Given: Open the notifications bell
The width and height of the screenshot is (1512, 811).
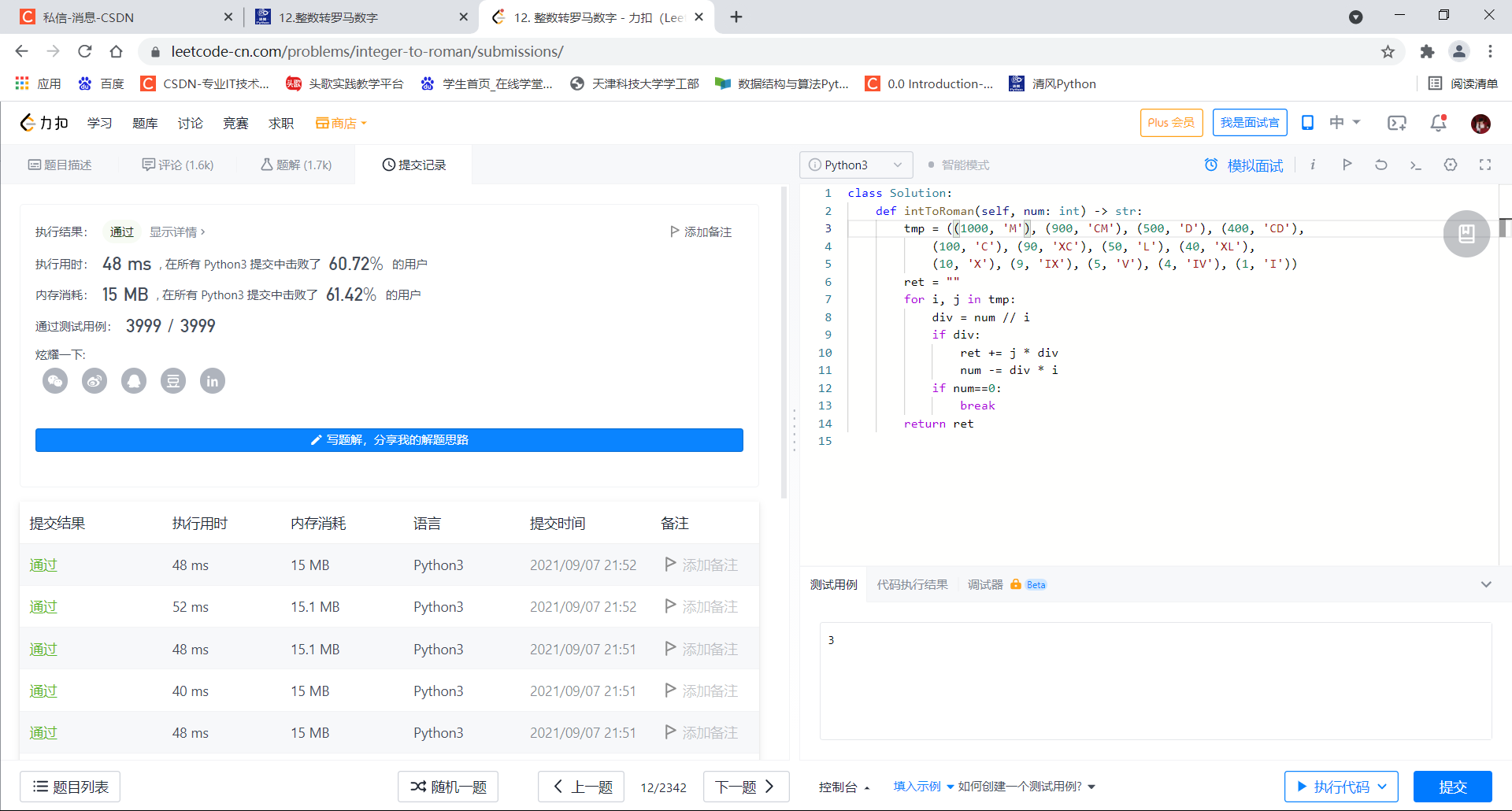Looking at the screenshot, I should [x=1438, y=123].
